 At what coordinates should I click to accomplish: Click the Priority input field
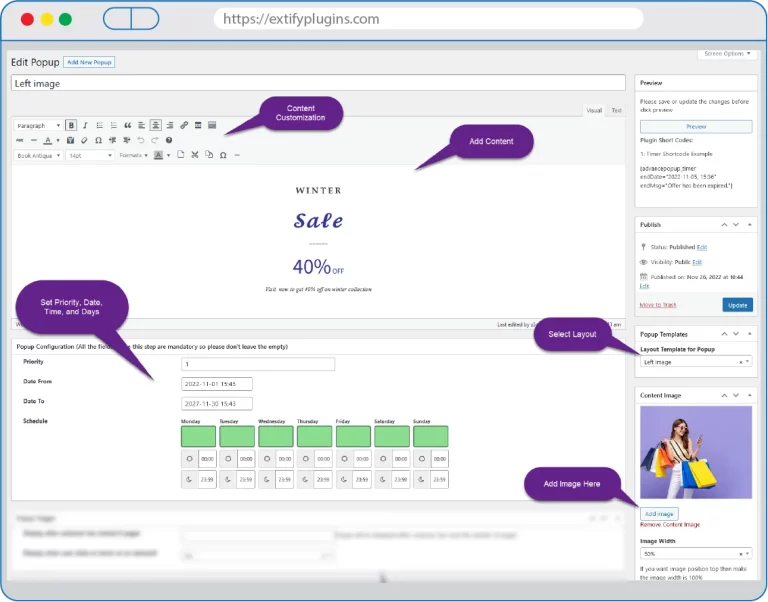tap(257, 364)
